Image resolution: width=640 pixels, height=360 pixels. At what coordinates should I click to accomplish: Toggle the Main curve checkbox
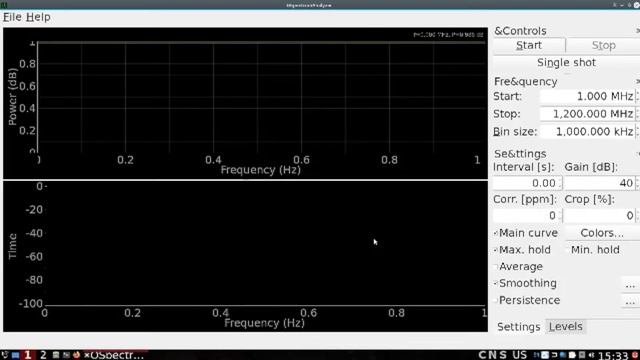tap(496, 233)
